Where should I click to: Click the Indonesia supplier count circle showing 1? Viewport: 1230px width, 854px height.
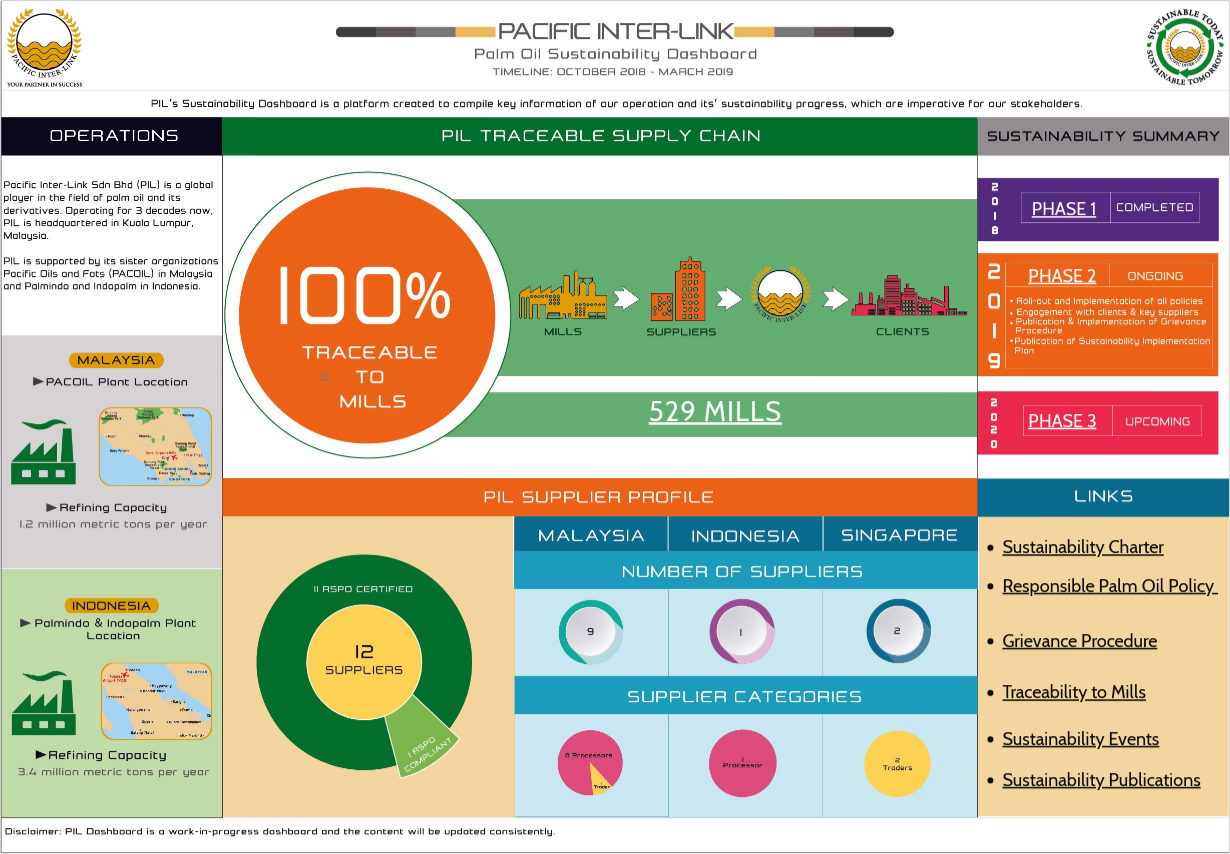point(743,632)
